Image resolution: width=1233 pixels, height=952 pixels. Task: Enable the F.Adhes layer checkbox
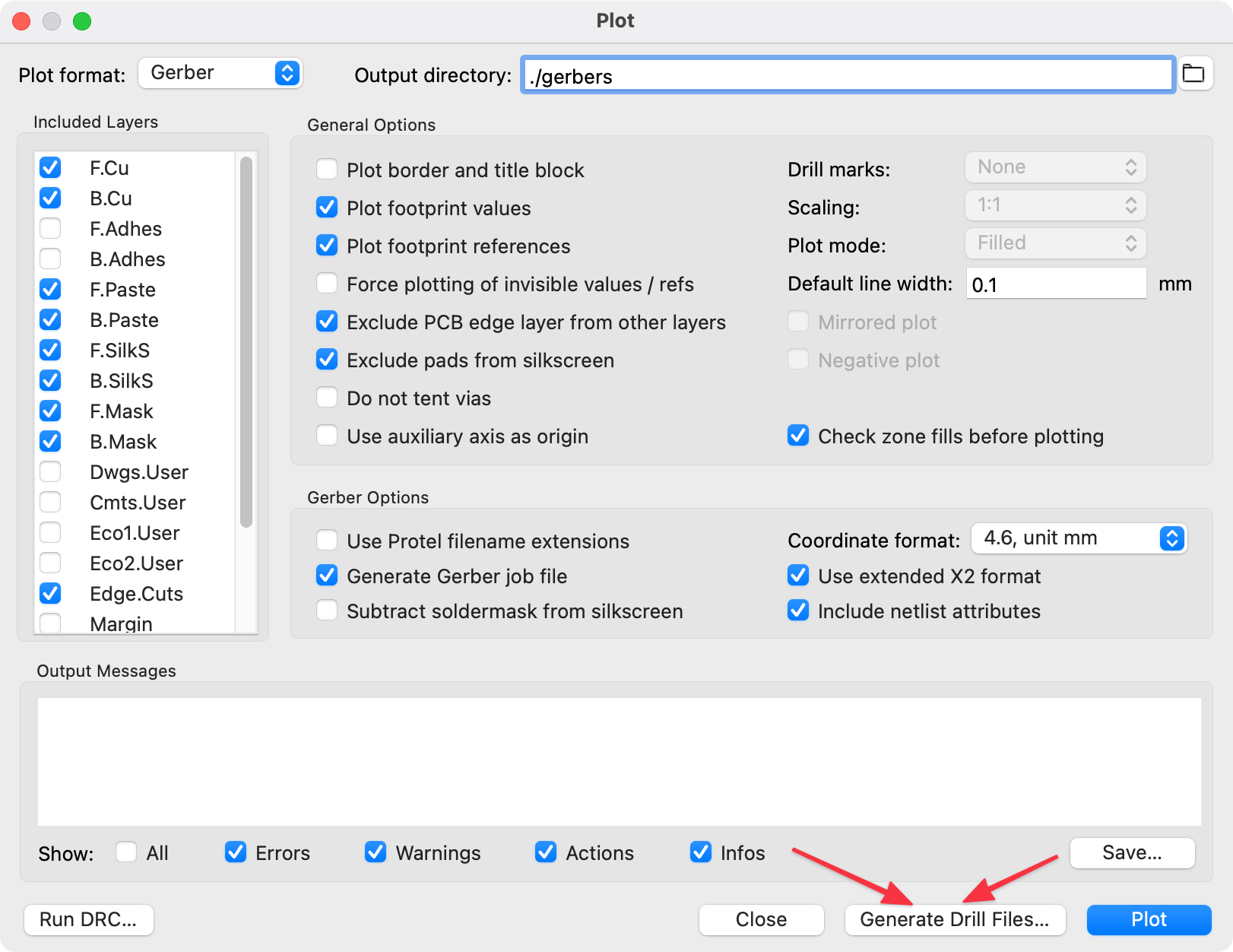coord(50,228)
